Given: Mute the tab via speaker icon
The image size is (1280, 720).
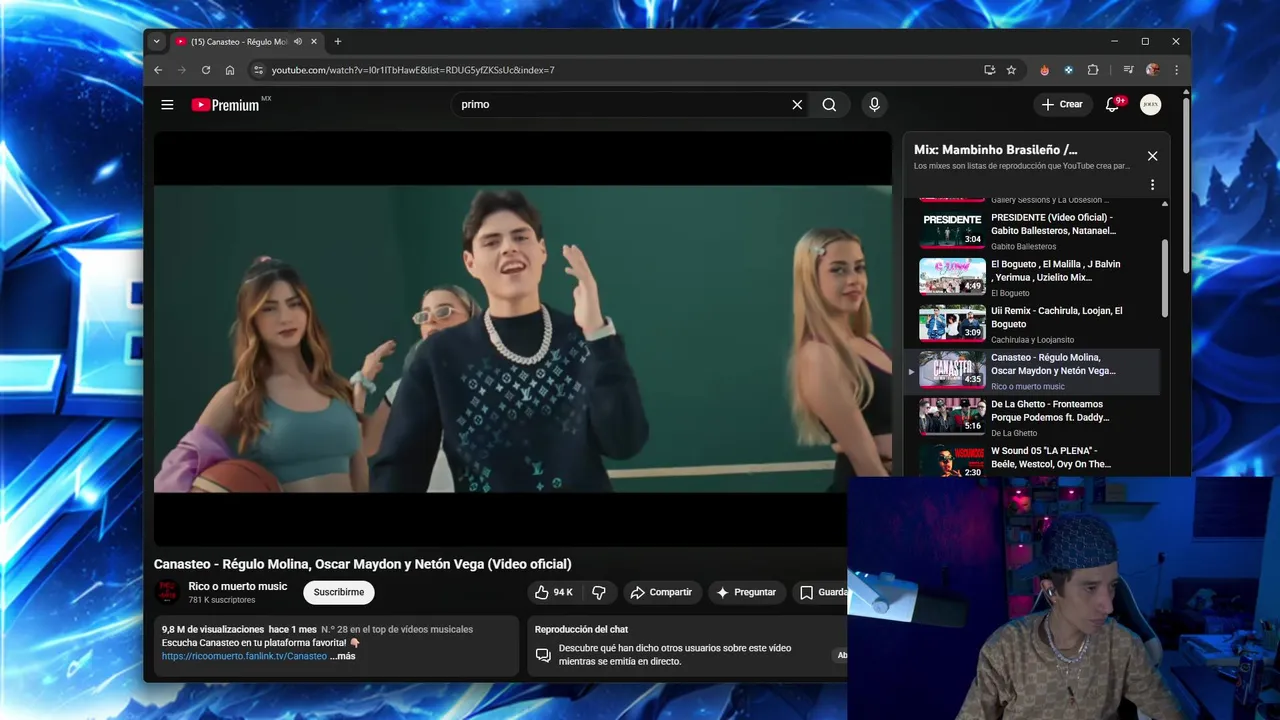Looking at the screenshot, I should [x=298, y=41].
